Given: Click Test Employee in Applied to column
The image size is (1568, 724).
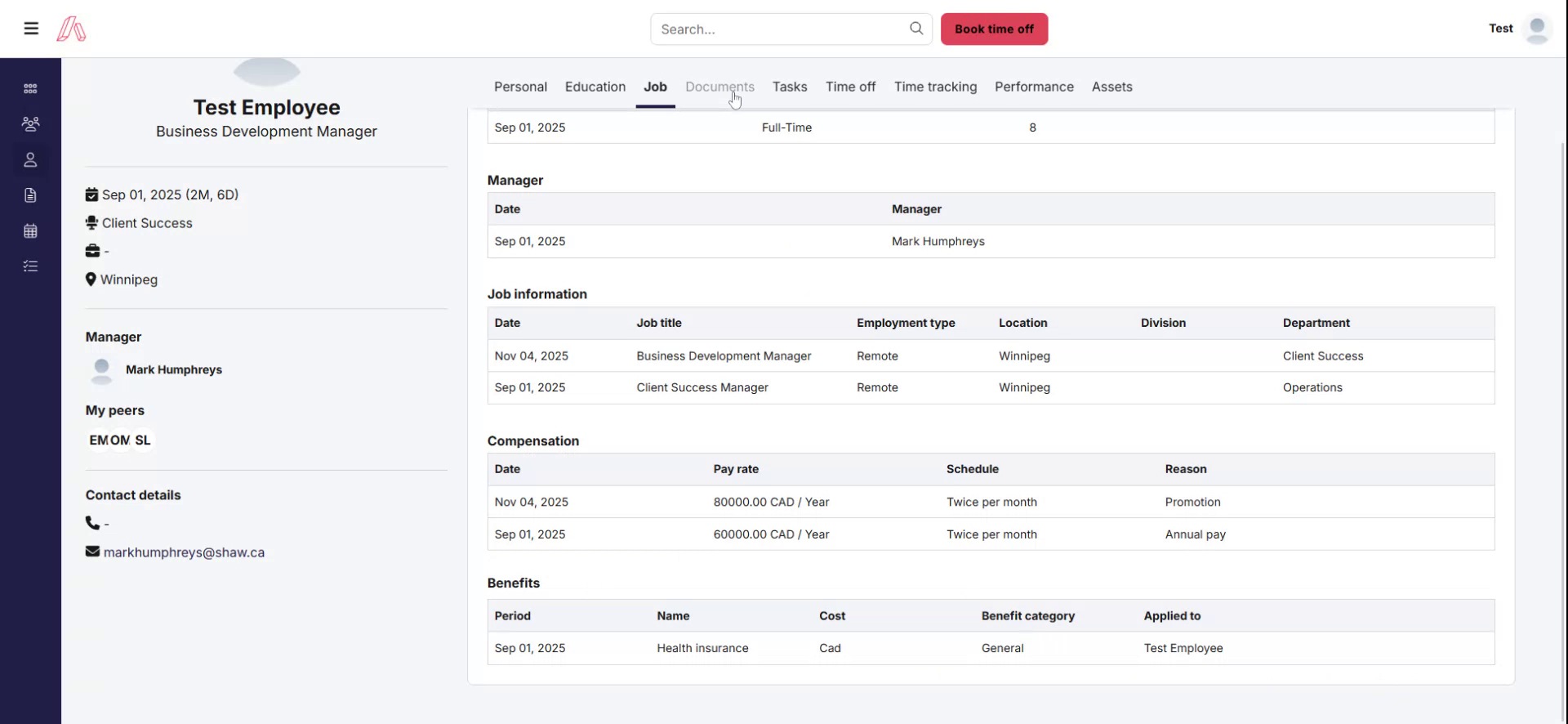Looking at the screenshot, I should point(1183,649).
